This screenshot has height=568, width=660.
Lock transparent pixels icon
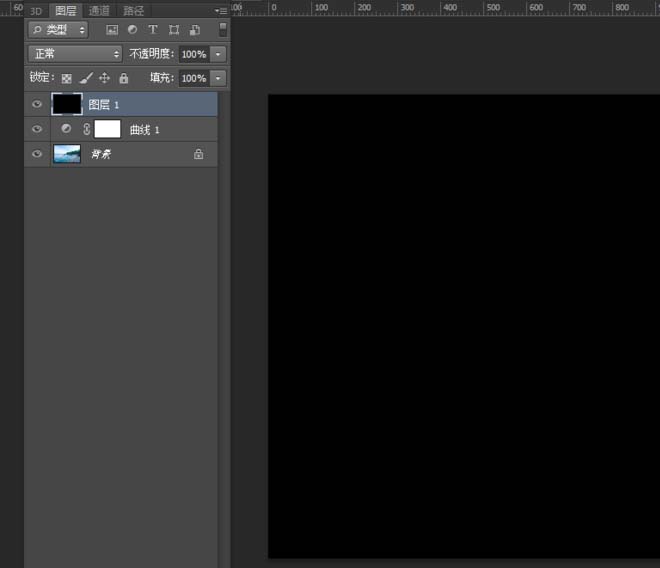tap(67, 78)
